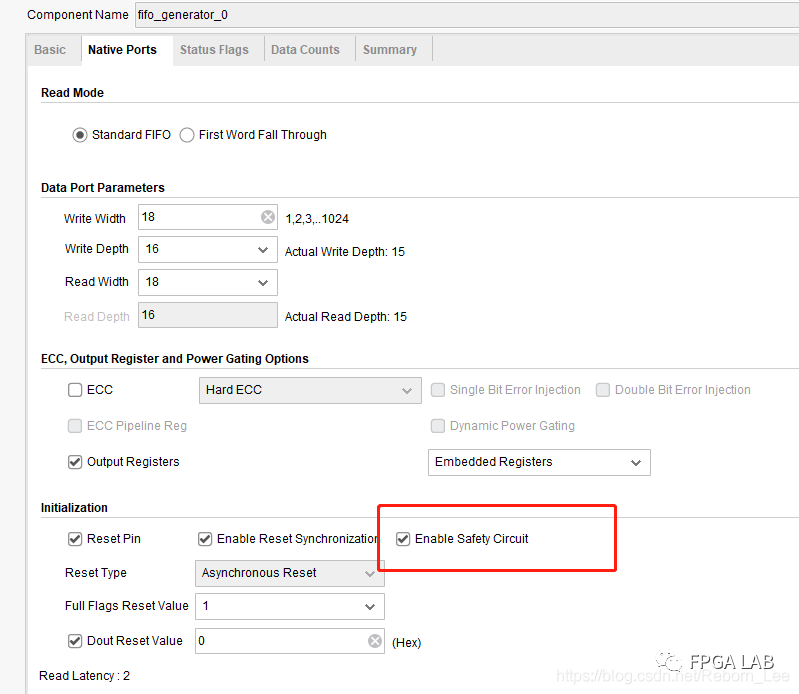
Task: Go to the Data Counts tab
Action: (x=305, y=50)
